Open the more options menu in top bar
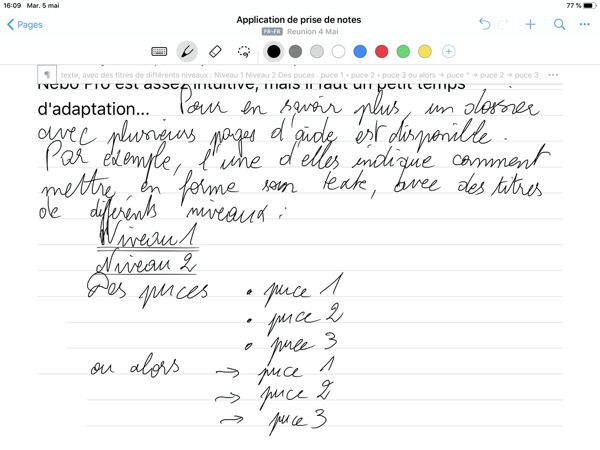 tap(583, 24)
